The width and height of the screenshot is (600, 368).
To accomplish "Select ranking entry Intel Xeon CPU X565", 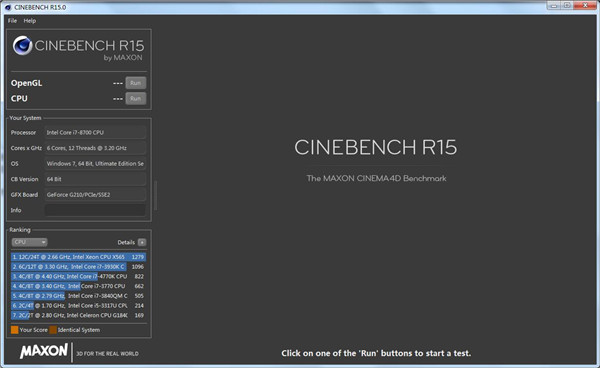I will (78, 257).
